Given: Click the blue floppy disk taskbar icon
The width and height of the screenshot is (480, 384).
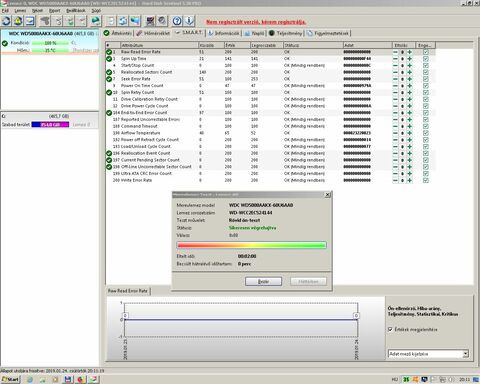Looking at the screenshot, I should click(68, 379).
